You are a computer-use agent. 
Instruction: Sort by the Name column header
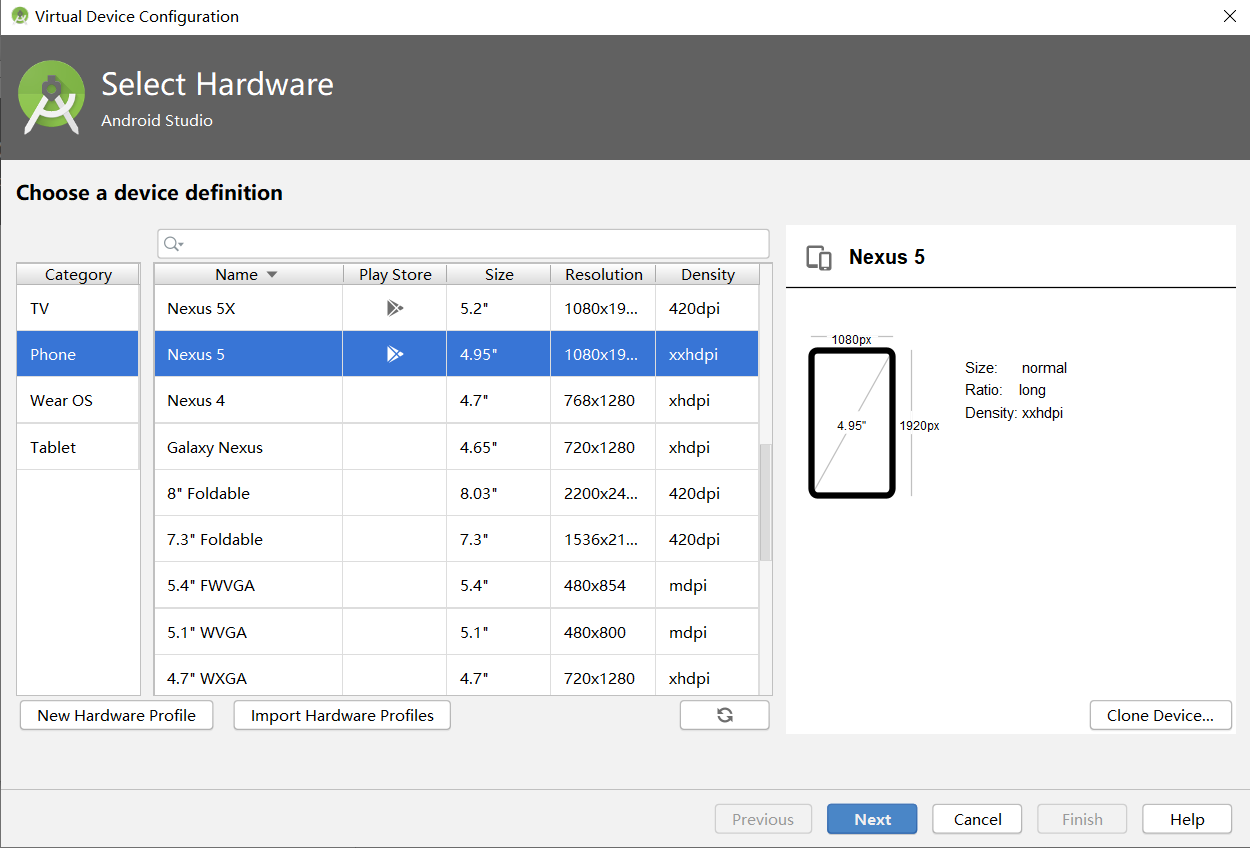click(248, 274)
